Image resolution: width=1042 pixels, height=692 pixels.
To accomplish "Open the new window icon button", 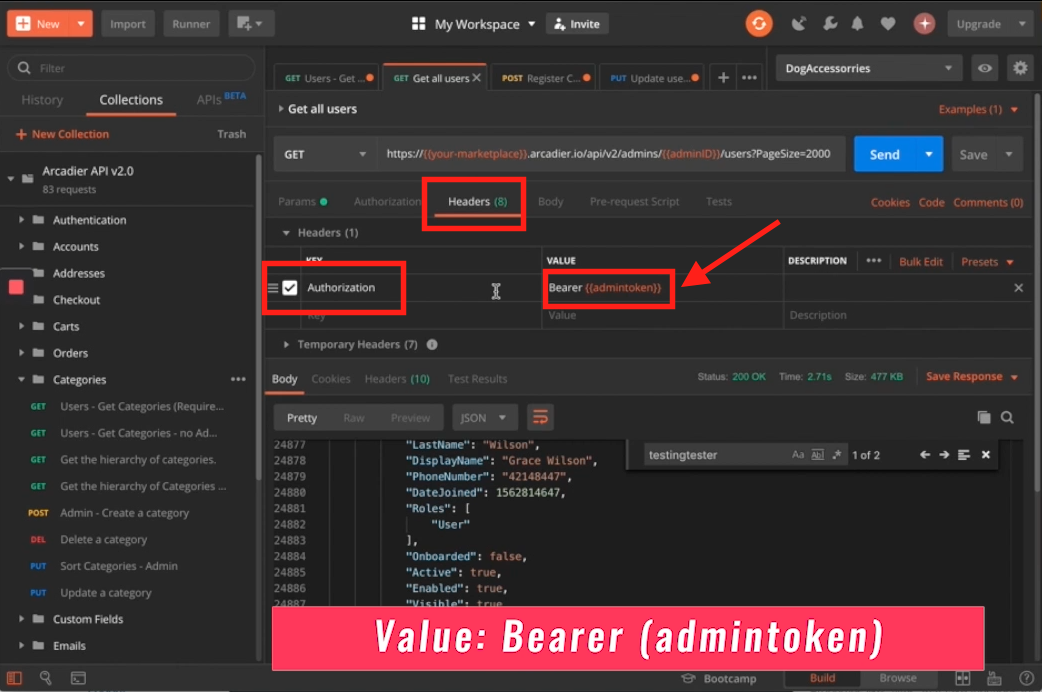I will pos(250,24).
